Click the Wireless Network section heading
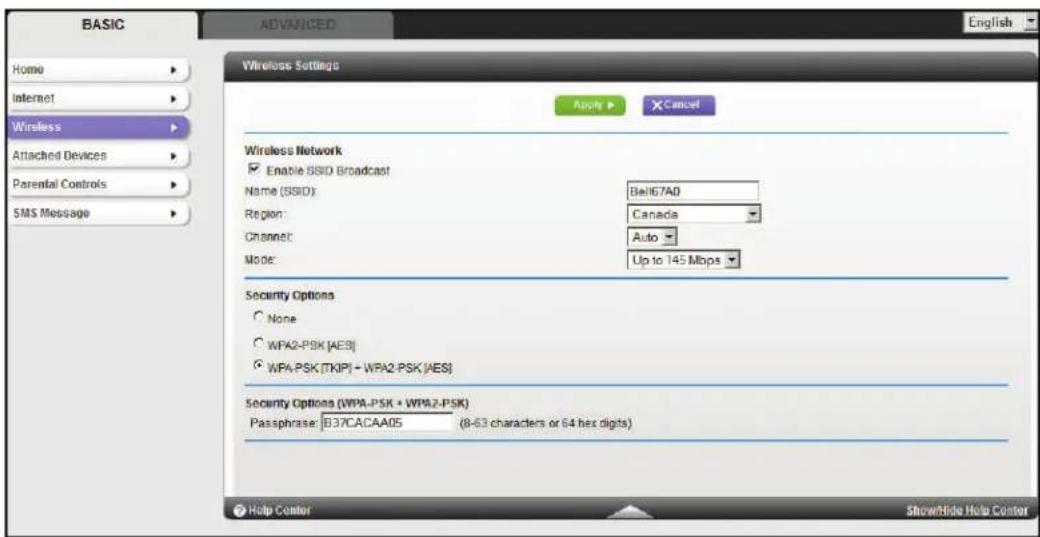 (292, 150)
